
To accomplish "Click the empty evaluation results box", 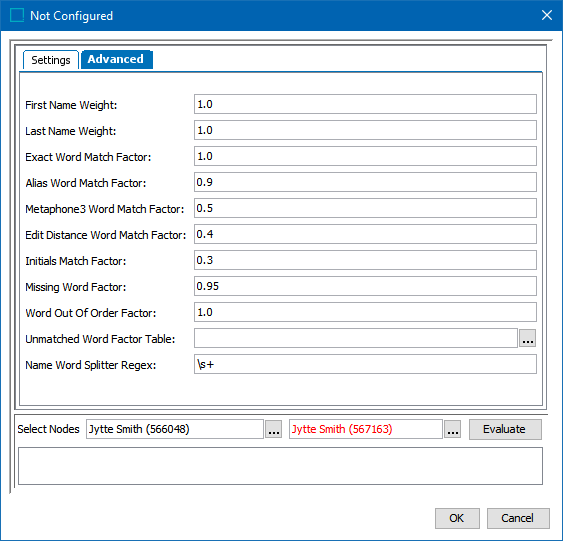I will click(x=280, y=466).
